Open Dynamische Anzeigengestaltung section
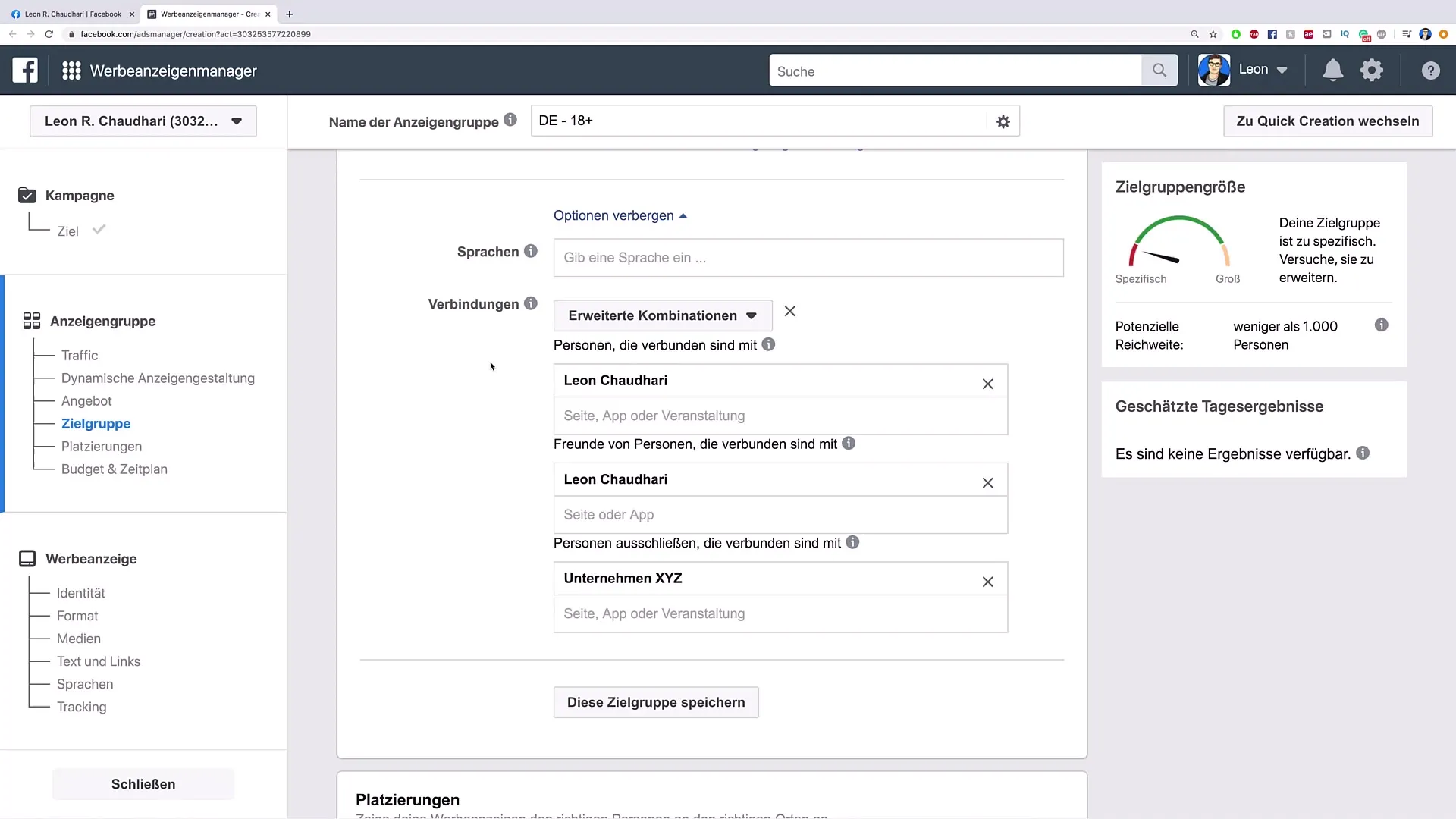This screenshot has height=819, width=1456. (158, 378)
